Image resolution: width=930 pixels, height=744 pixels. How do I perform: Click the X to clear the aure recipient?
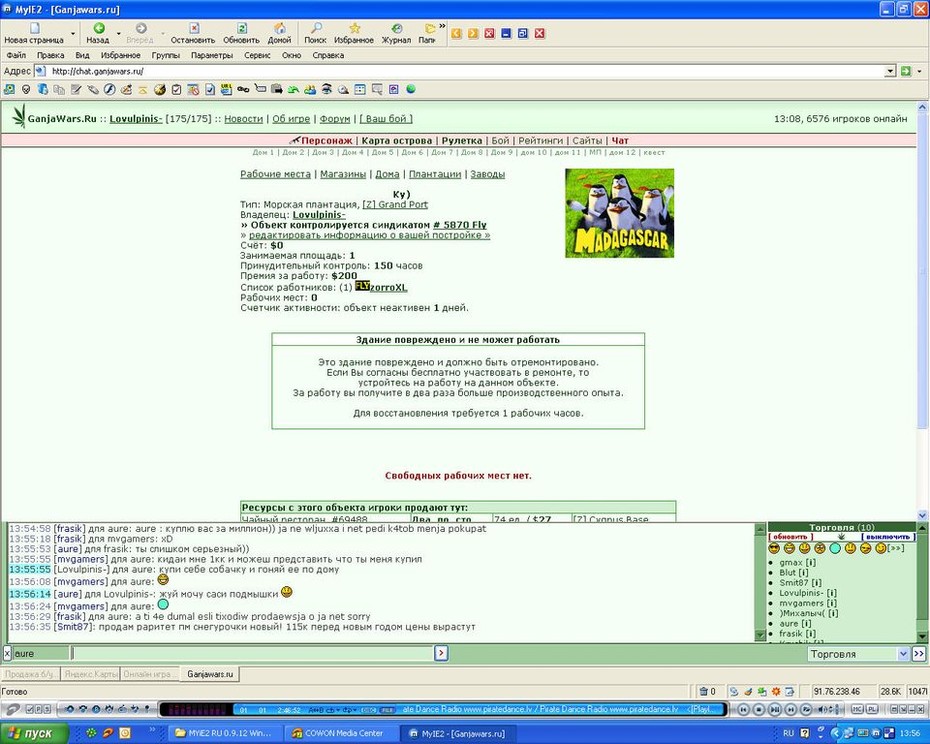pos(7,654)
